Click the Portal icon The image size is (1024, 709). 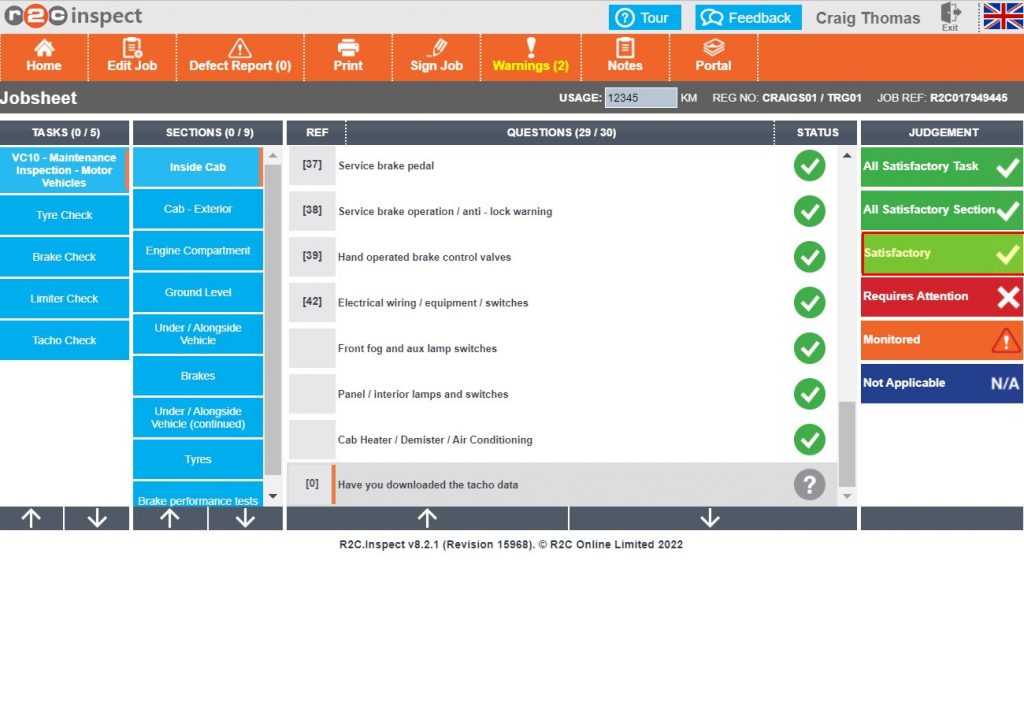(x=713, y=58)
